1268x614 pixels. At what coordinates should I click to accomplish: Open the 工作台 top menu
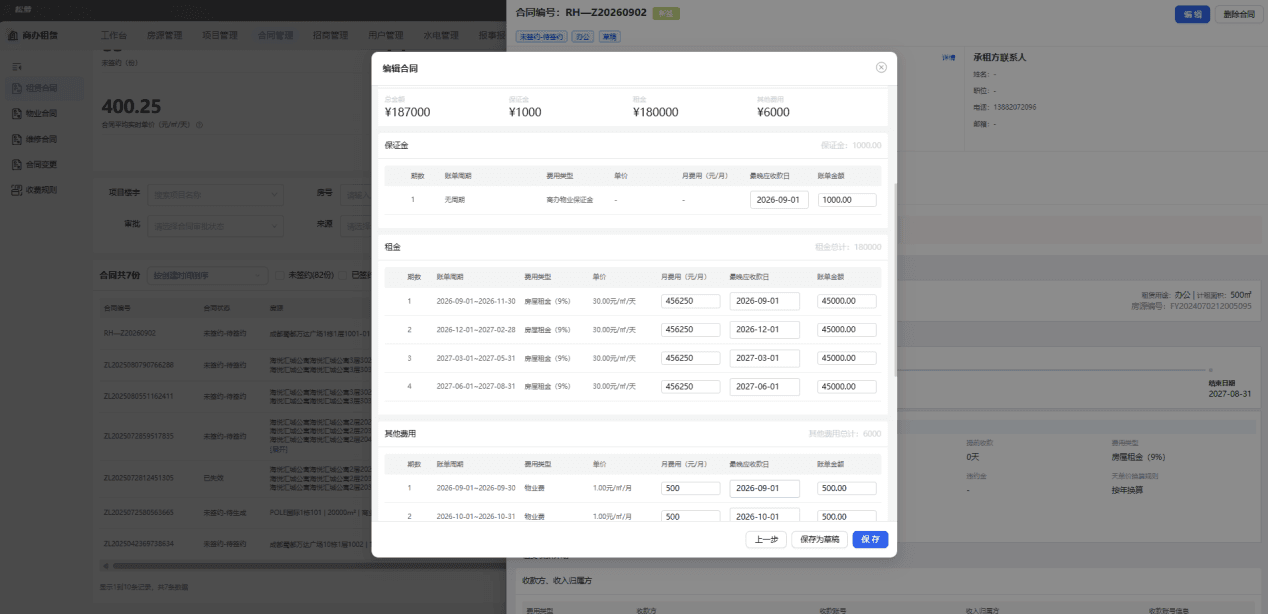[x=114, y=35]
